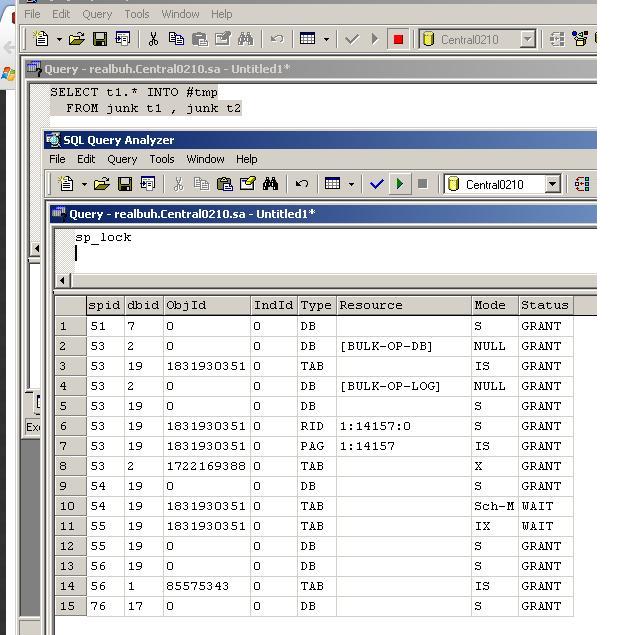
Task: Click the Paste clipboard icon in the front window toolbar
Action: pyautogui.click(x=224, y=184)
